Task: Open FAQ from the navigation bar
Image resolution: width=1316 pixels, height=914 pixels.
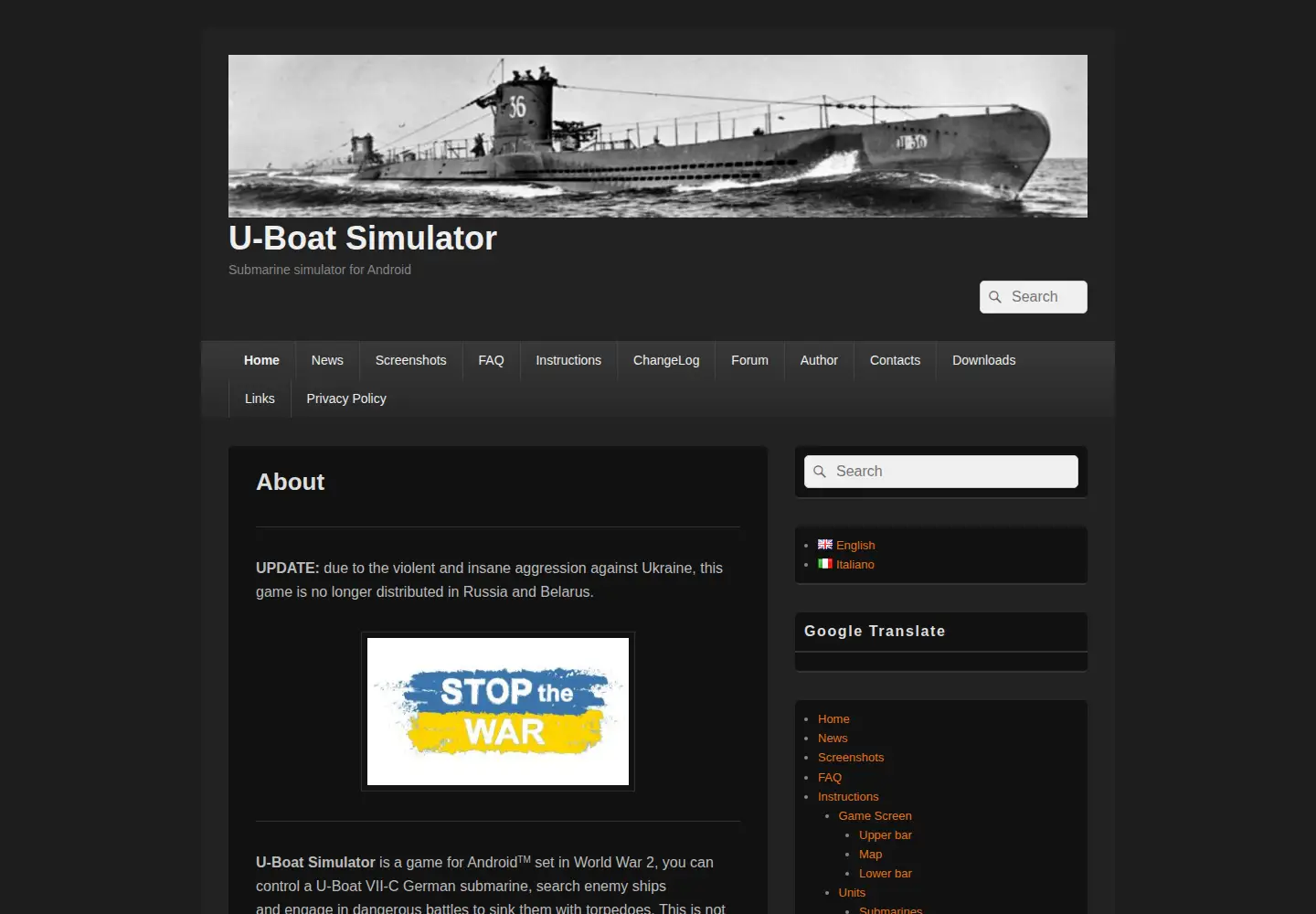Action: (492, 360)
